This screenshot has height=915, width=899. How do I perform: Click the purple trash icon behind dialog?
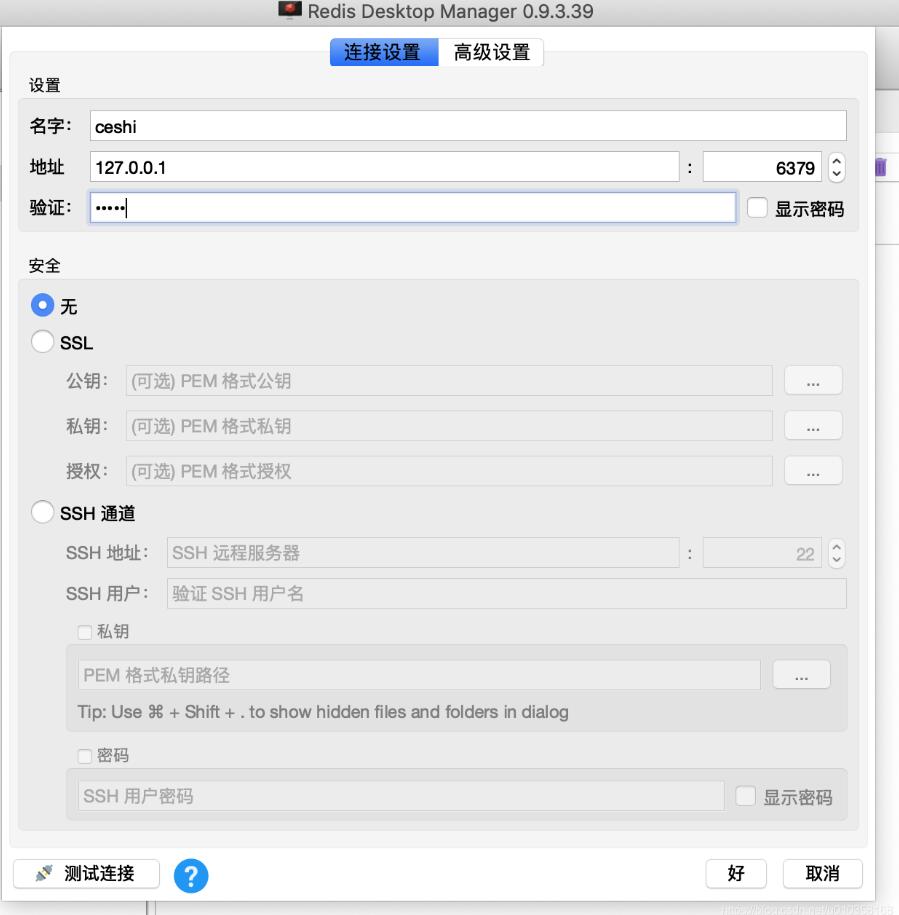pyautogui.click(x=880, y=167)
